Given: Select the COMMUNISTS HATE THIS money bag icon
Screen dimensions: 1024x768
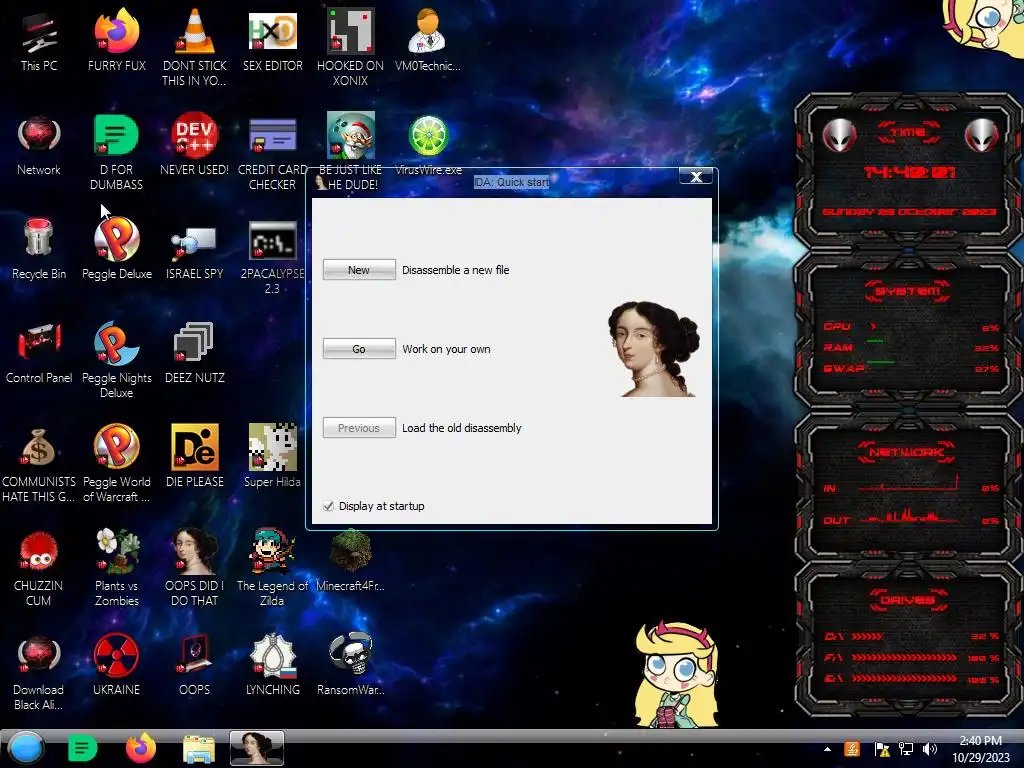Looking at the screenshot, I should click(39, 463).
